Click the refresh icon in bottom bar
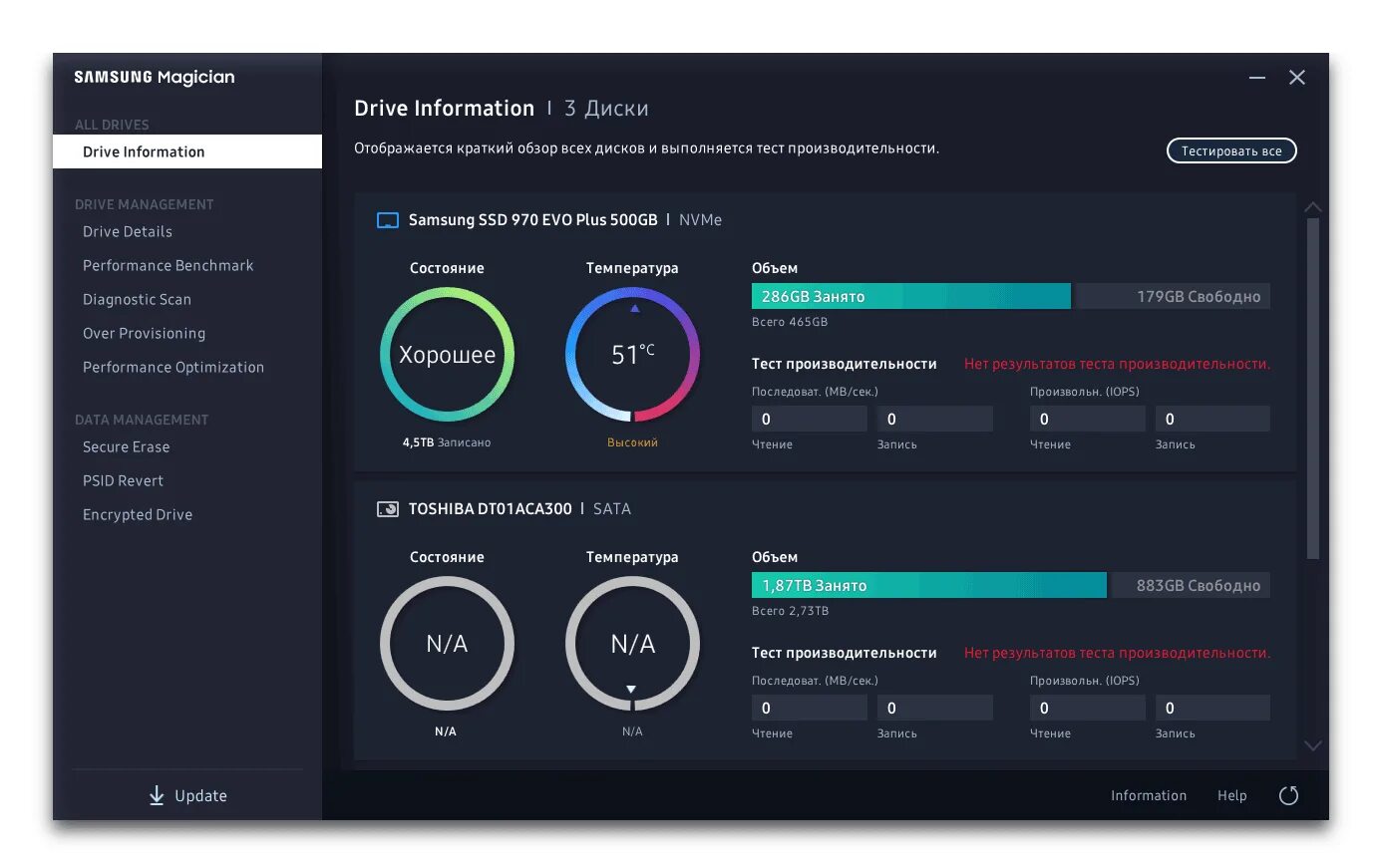 pos(1288,795)
